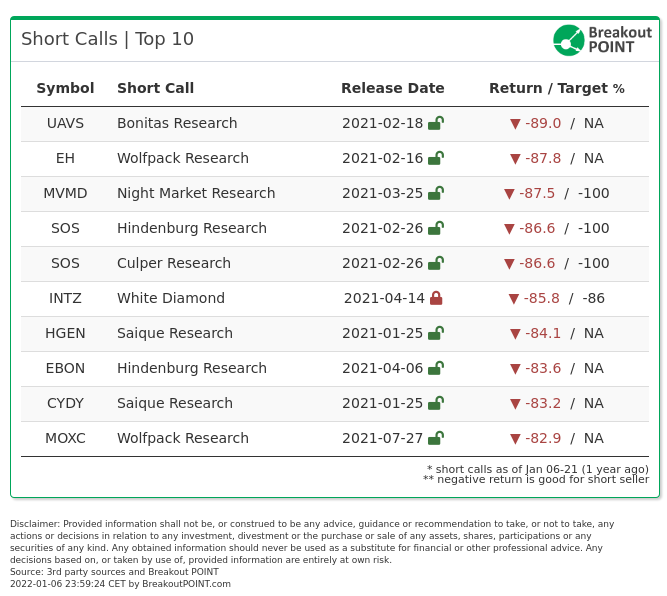Screen dimensions: 667x596
Task: Click the Short Calls | Top 10 title
Action: click(108, 39)
